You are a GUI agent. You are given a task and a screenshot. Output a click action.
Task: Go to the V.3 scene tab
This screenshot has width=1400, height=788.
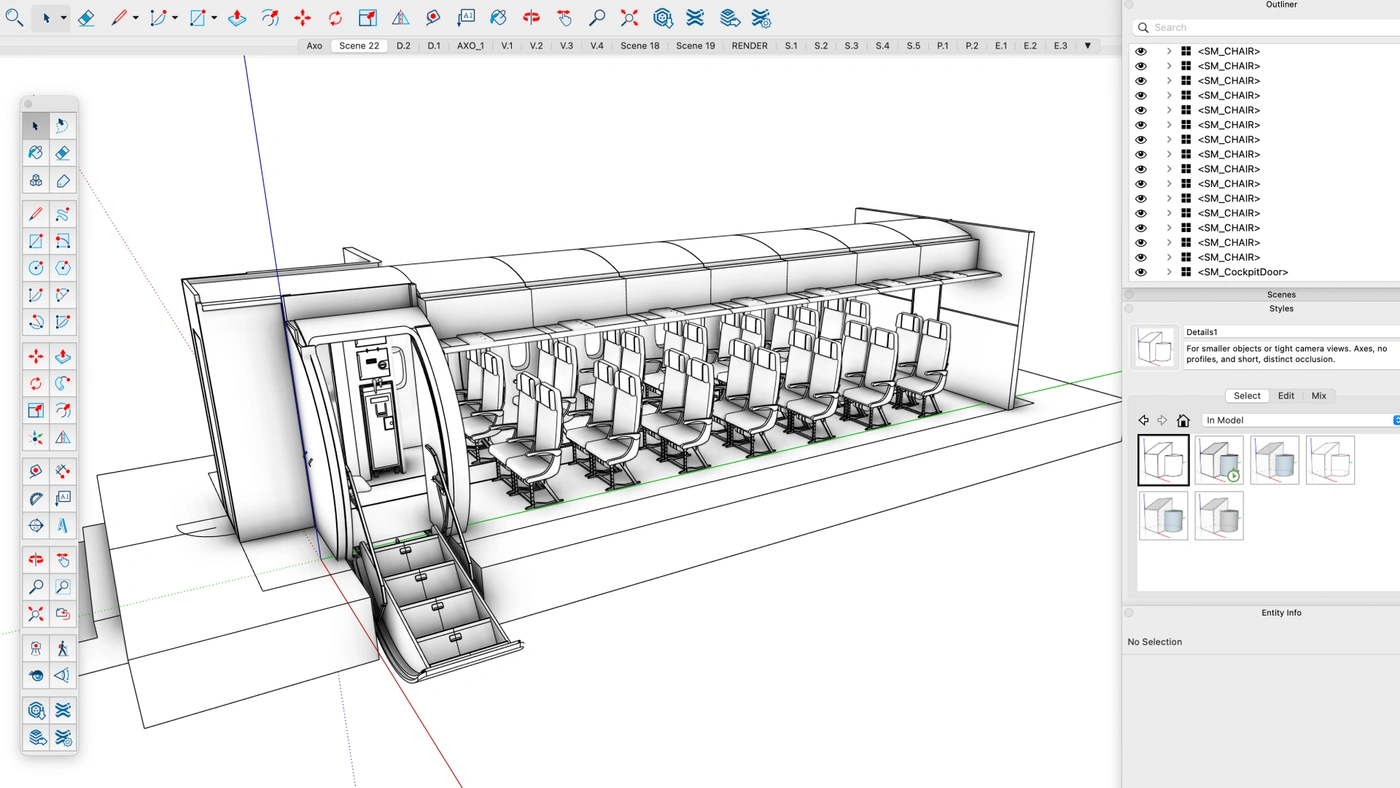(x=566, y=46)
